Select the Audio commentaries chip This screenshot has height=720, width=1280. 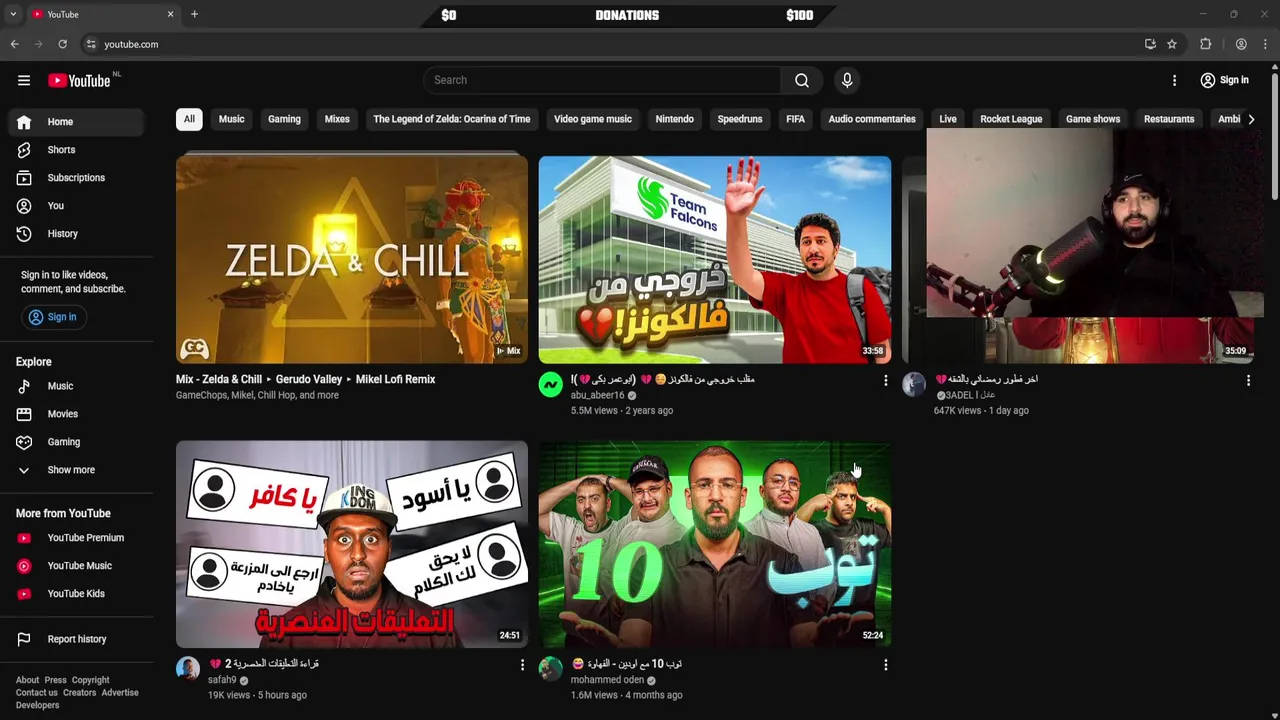(872, 119)
